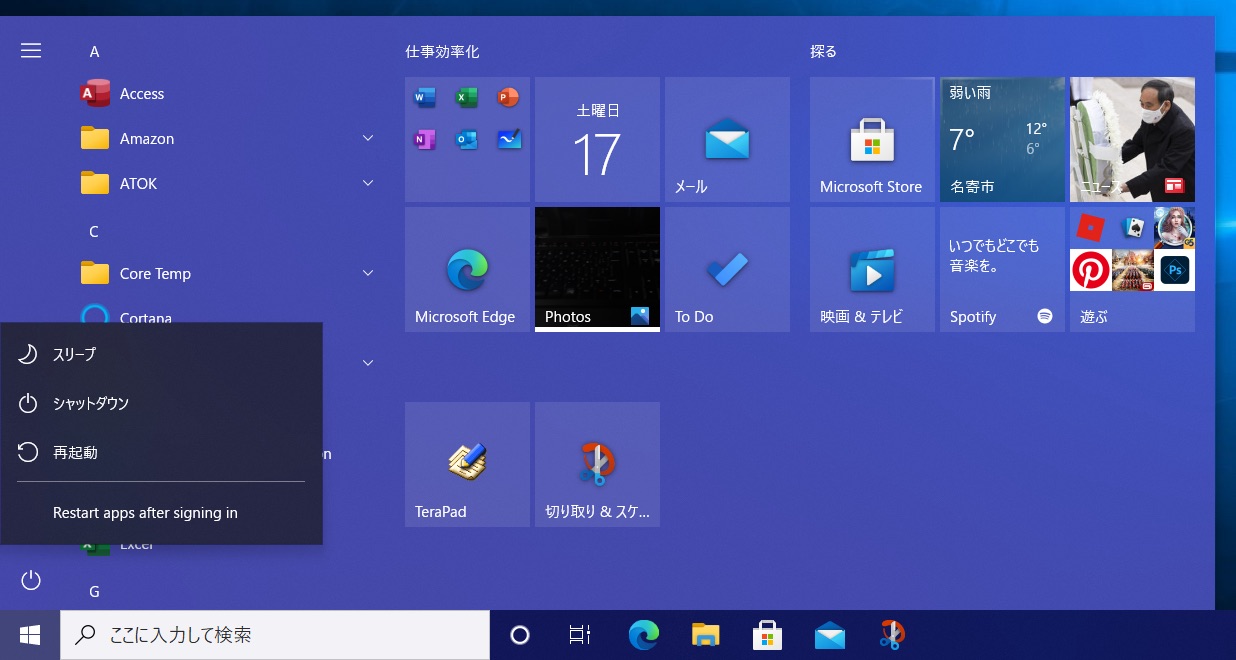Expand the ATOK folder chevron
1236x660 pixels.
pos(368,183)
